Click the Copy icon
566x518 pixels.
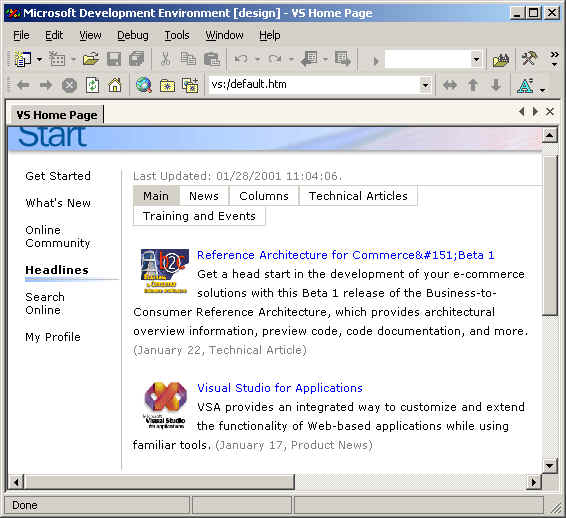(x=188, y=59)
